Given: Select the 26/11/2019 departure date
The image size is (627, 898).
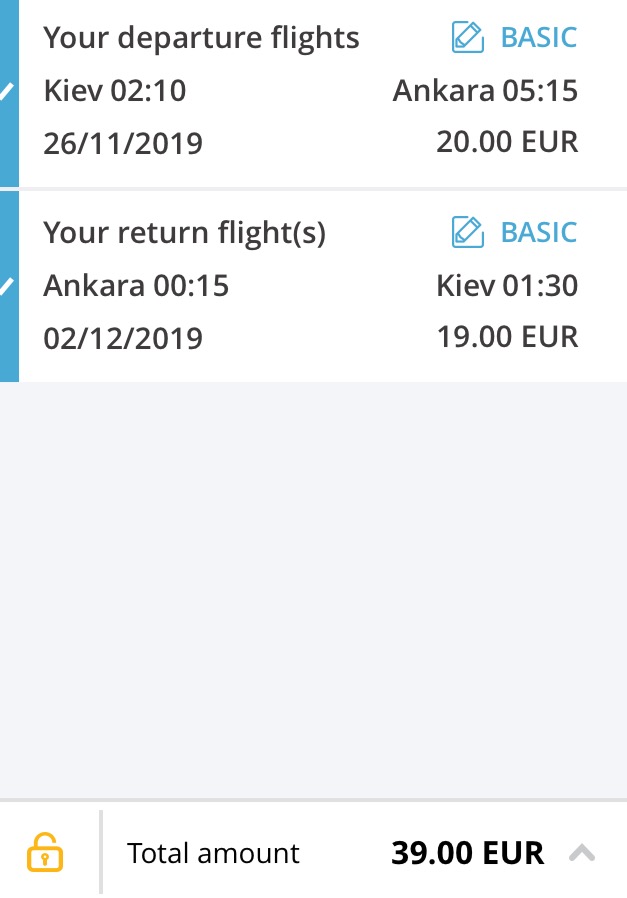Looking at the screenshot, I should 123,144.
